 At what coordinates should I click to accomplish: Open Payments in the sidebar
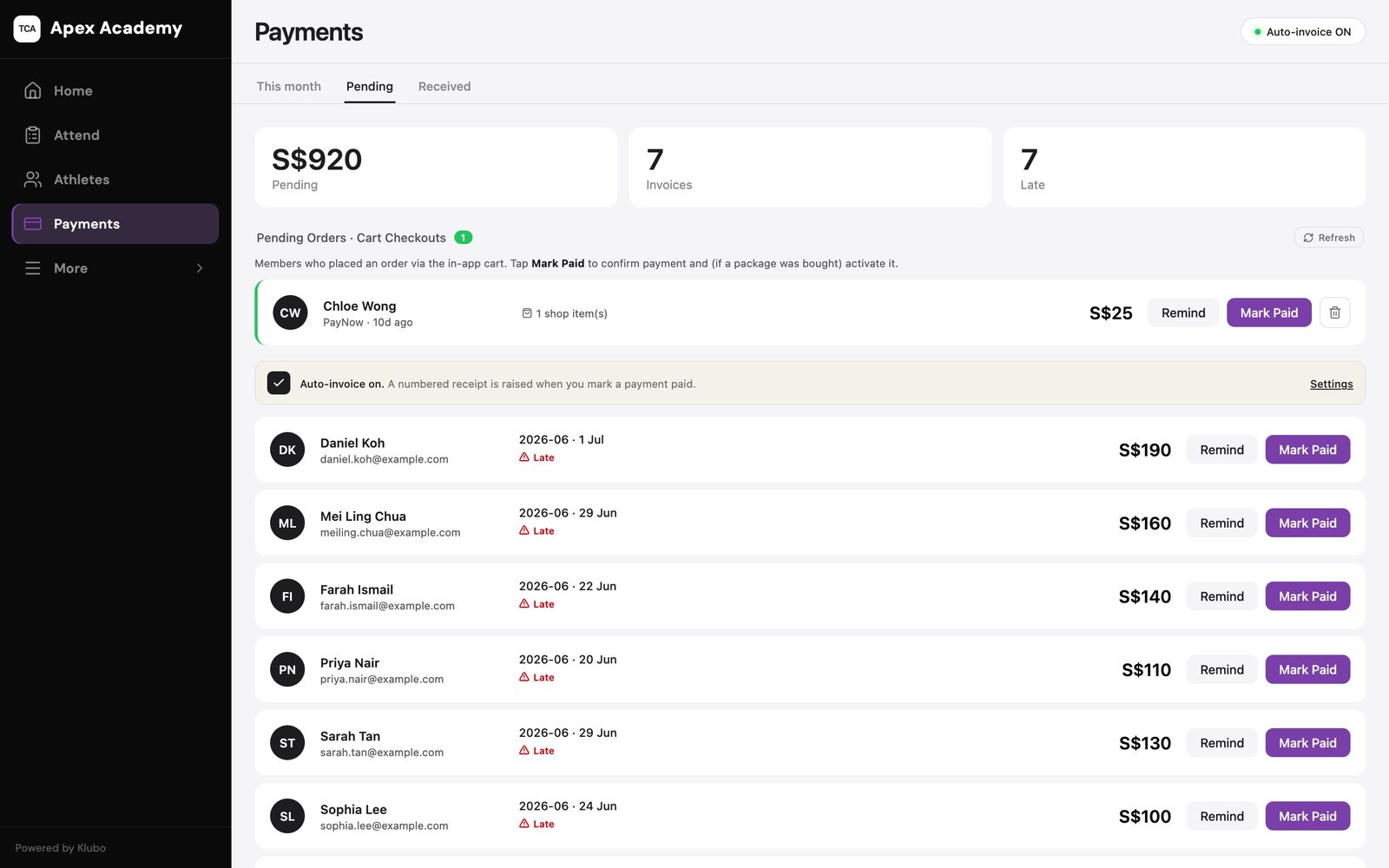click(115, 223)
